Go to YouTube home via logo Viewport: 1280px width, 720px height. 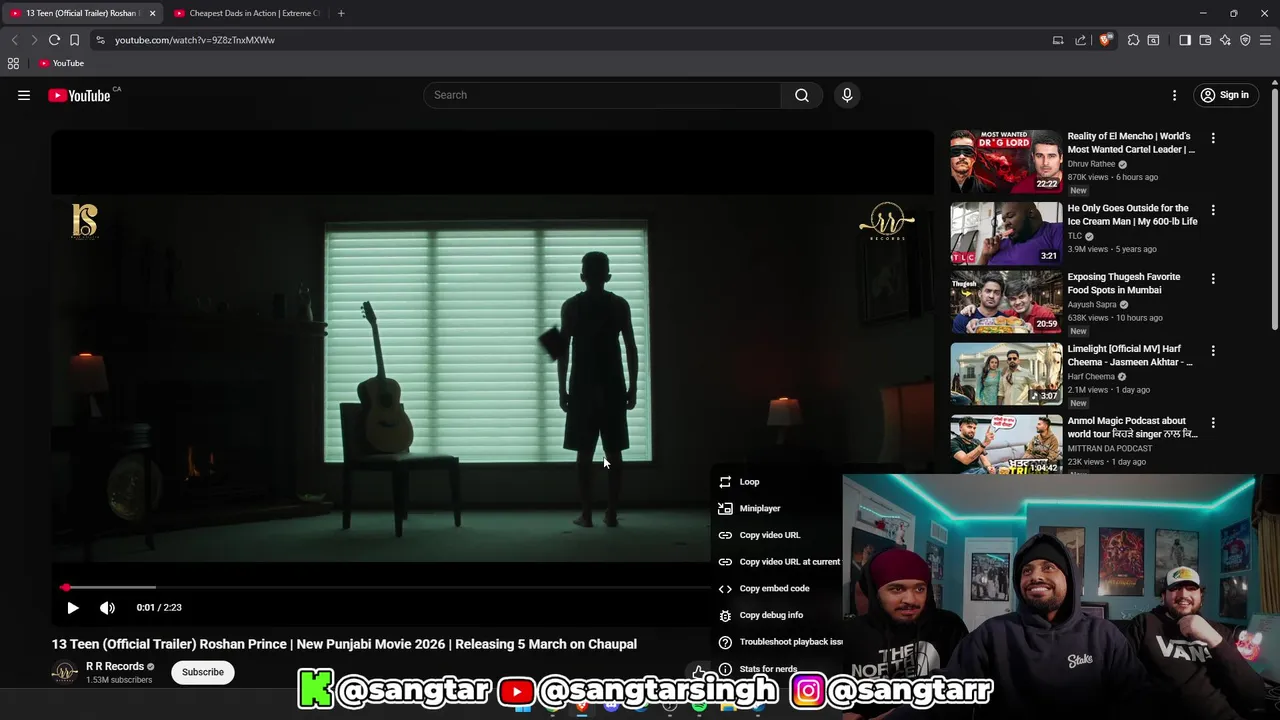(x=79, y=95)
